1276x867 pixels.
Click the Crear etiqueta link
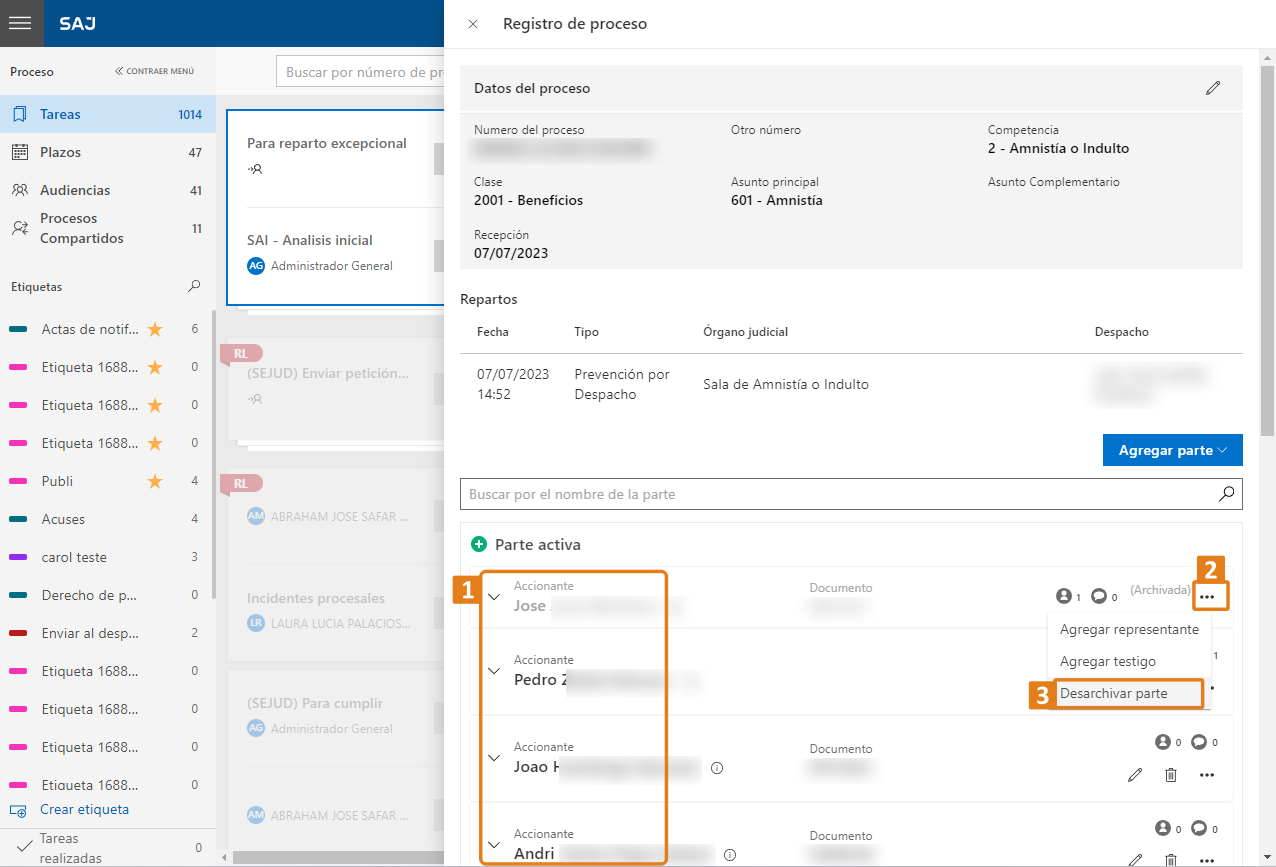click(x=84, y=809)
